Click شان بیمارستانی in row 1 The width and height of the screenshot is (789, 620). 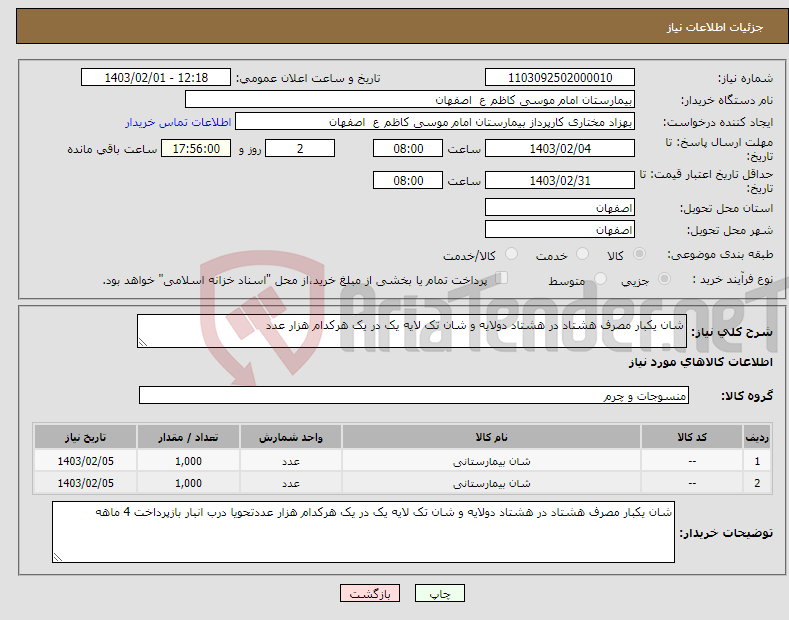[491, 461]
